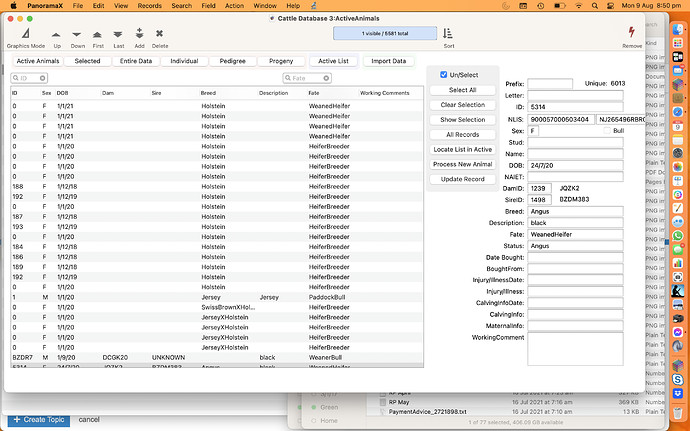
Task: Open Mail from the dock
Action: click(x=678, y=71)
